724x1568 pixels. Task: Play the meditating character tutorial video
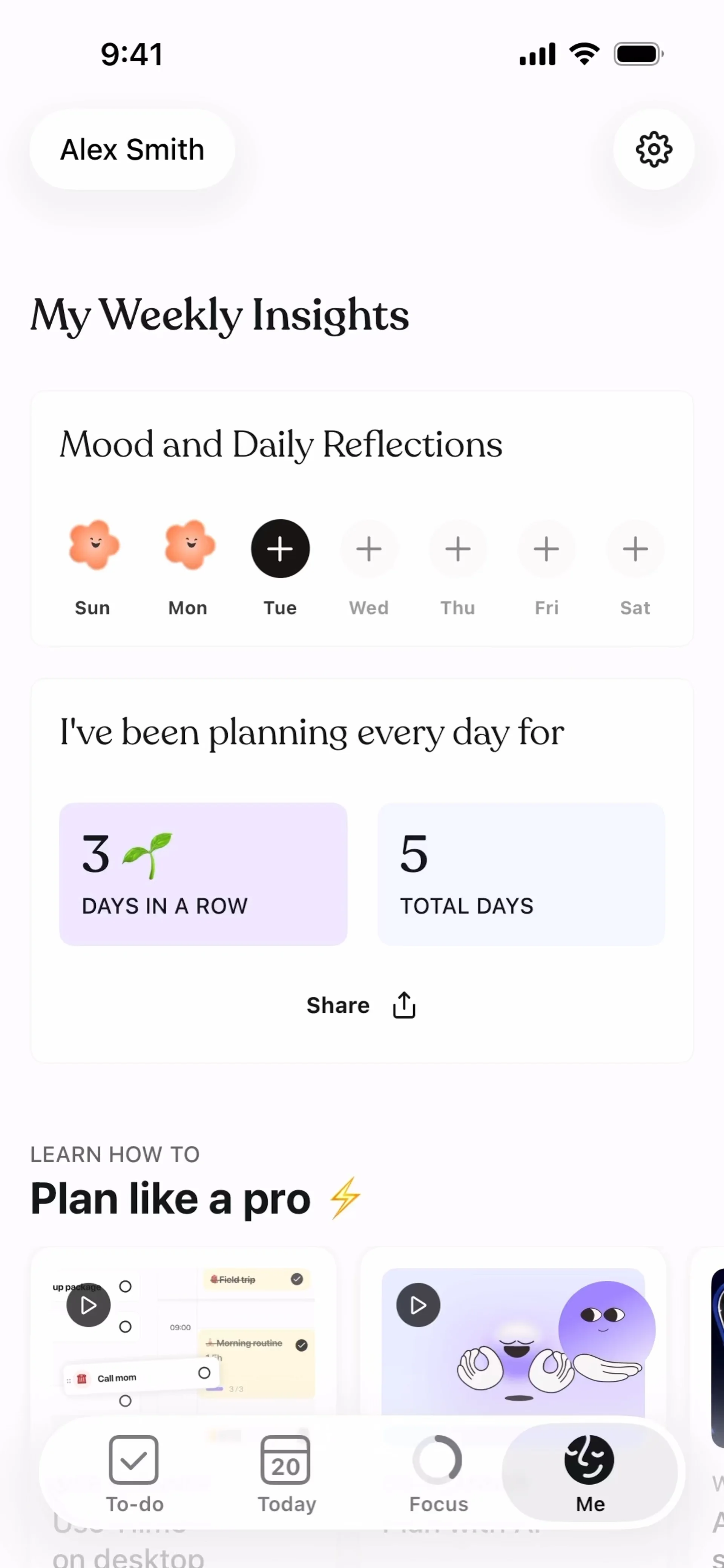(418, 1304)
